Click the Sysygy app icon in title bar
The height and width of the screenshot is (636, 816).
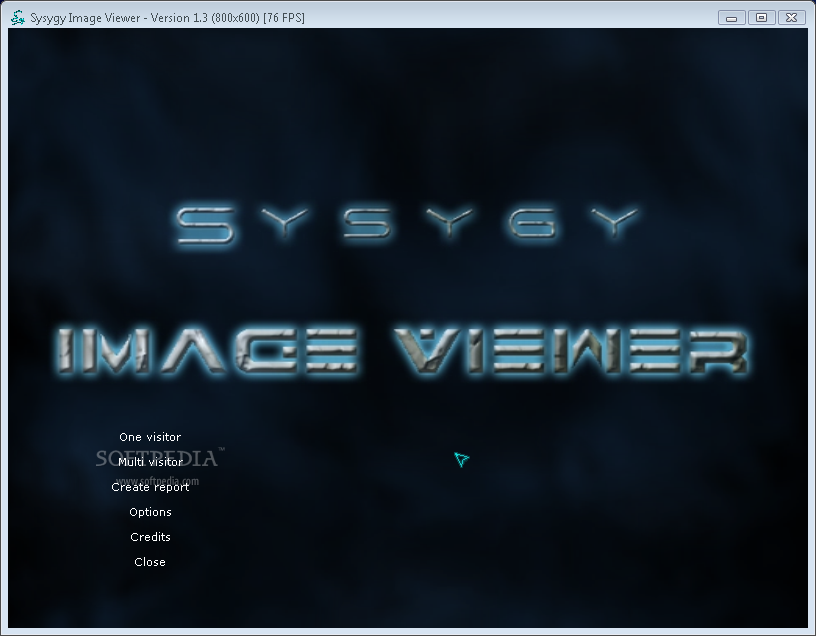tap(18, 18)
